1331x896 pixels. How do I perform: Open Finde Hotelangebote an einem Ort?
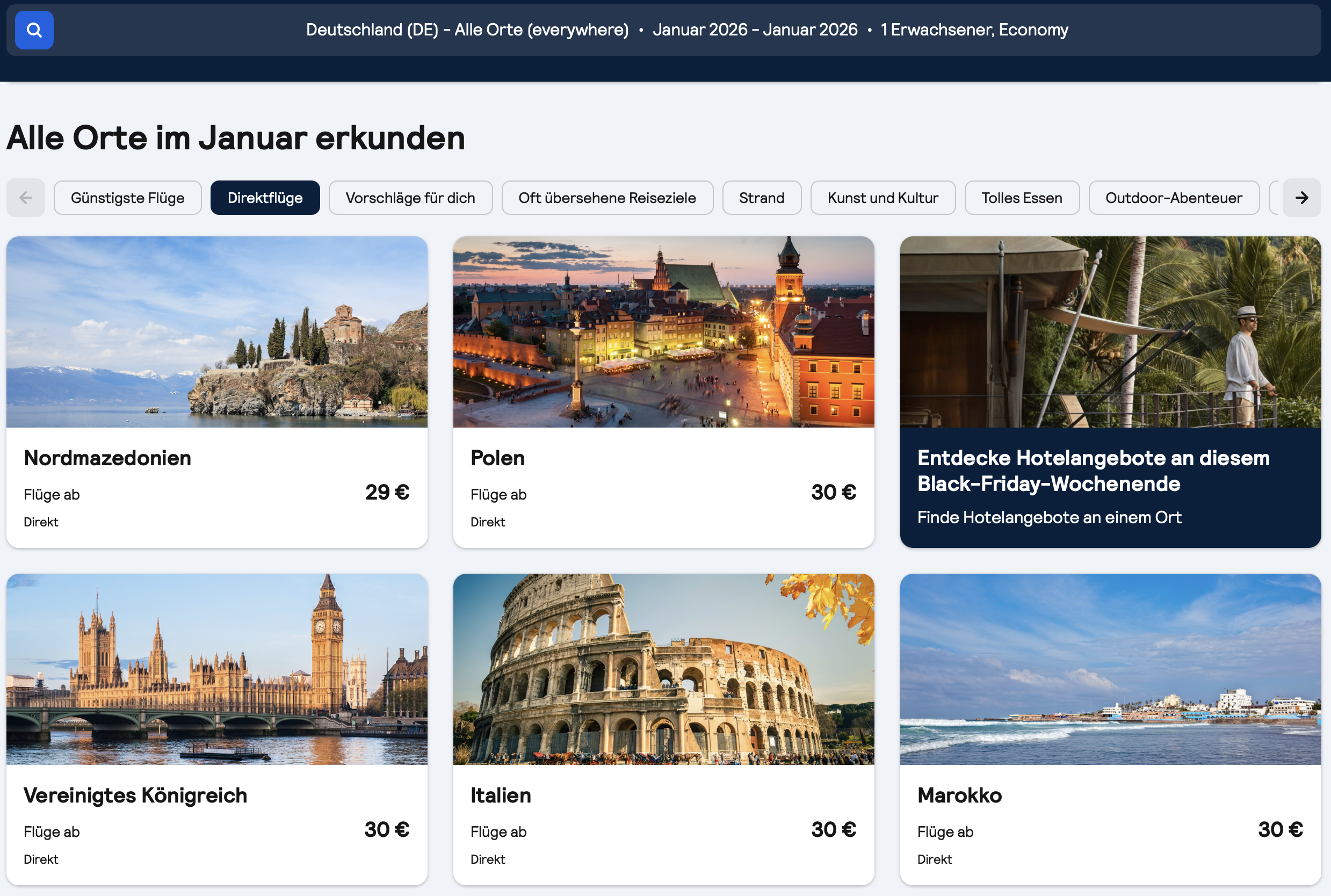1049,517
